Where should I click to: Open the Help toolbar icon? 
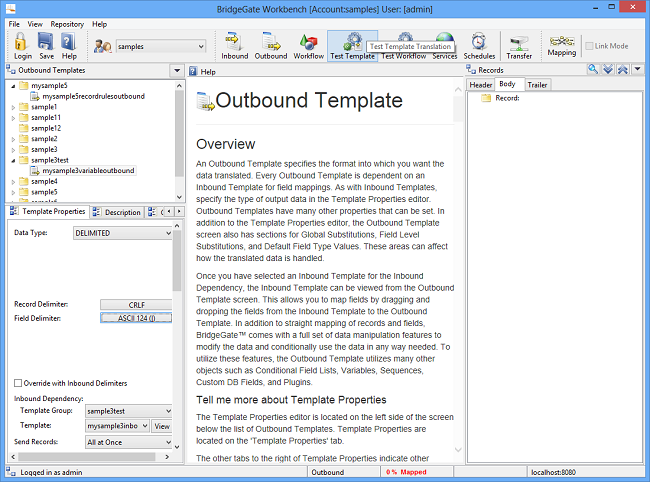point(68,41)
